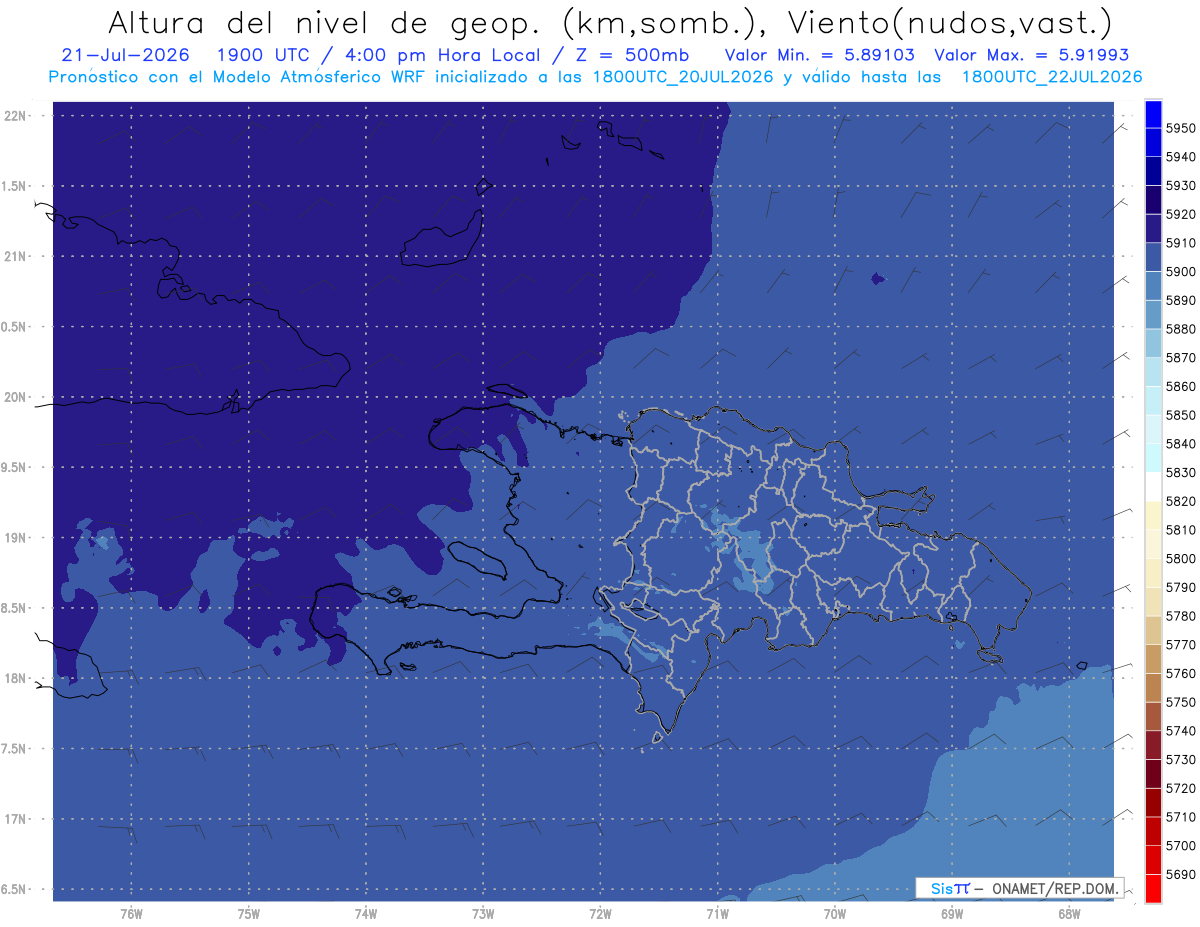Click the '5710' color scale value

pos(1181,817)
